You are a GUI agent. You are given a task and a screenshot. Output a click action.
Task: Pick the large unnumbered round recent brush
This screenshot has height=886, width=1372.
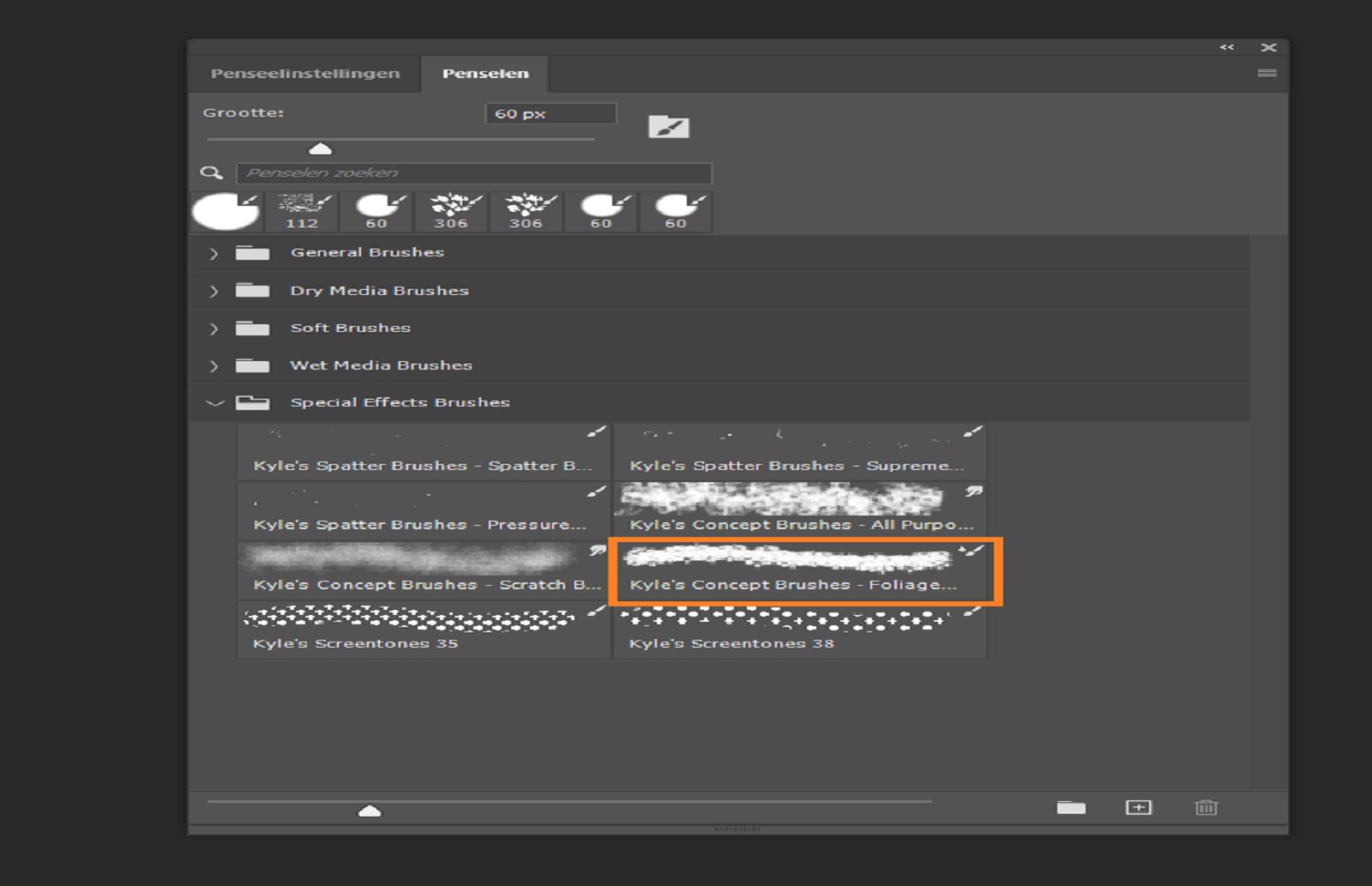(x=226, y=212)
